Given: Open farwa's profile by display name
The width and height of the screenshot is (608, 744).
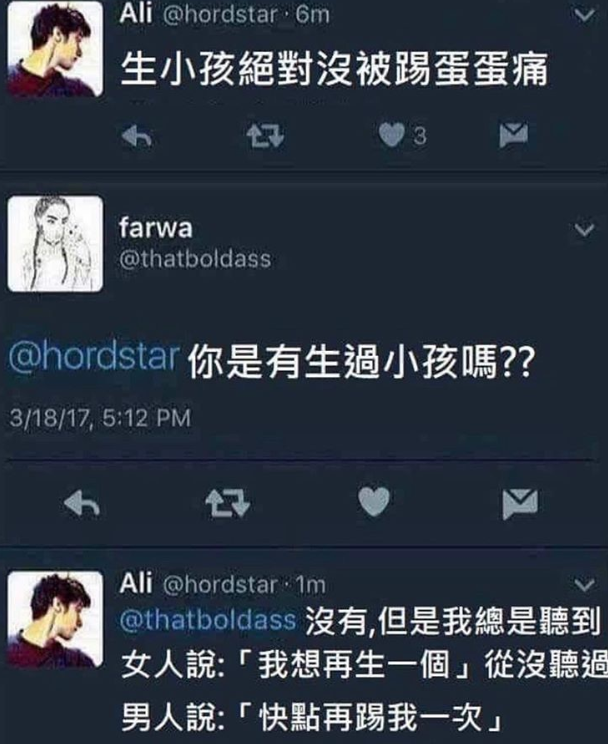Looking at the screenshot, I should (156, 228).
